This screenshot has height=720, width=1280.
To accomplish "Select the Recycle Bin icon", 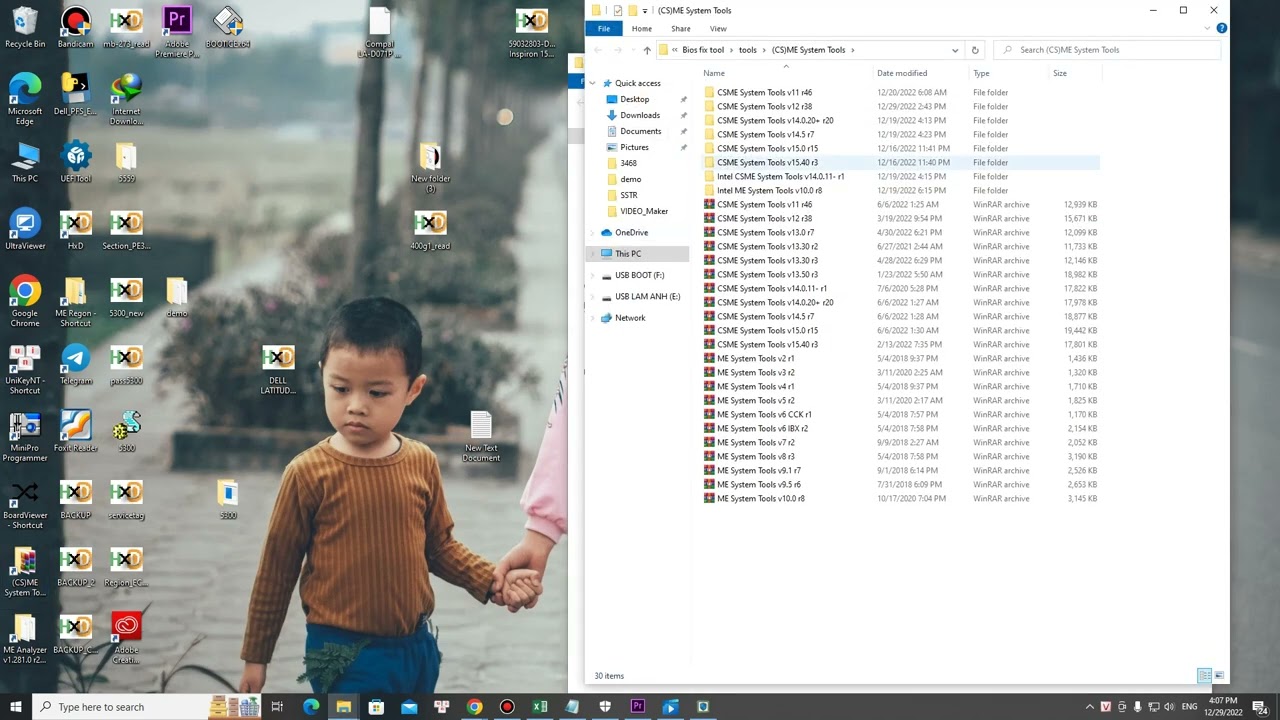I will [x=25, y=27].
